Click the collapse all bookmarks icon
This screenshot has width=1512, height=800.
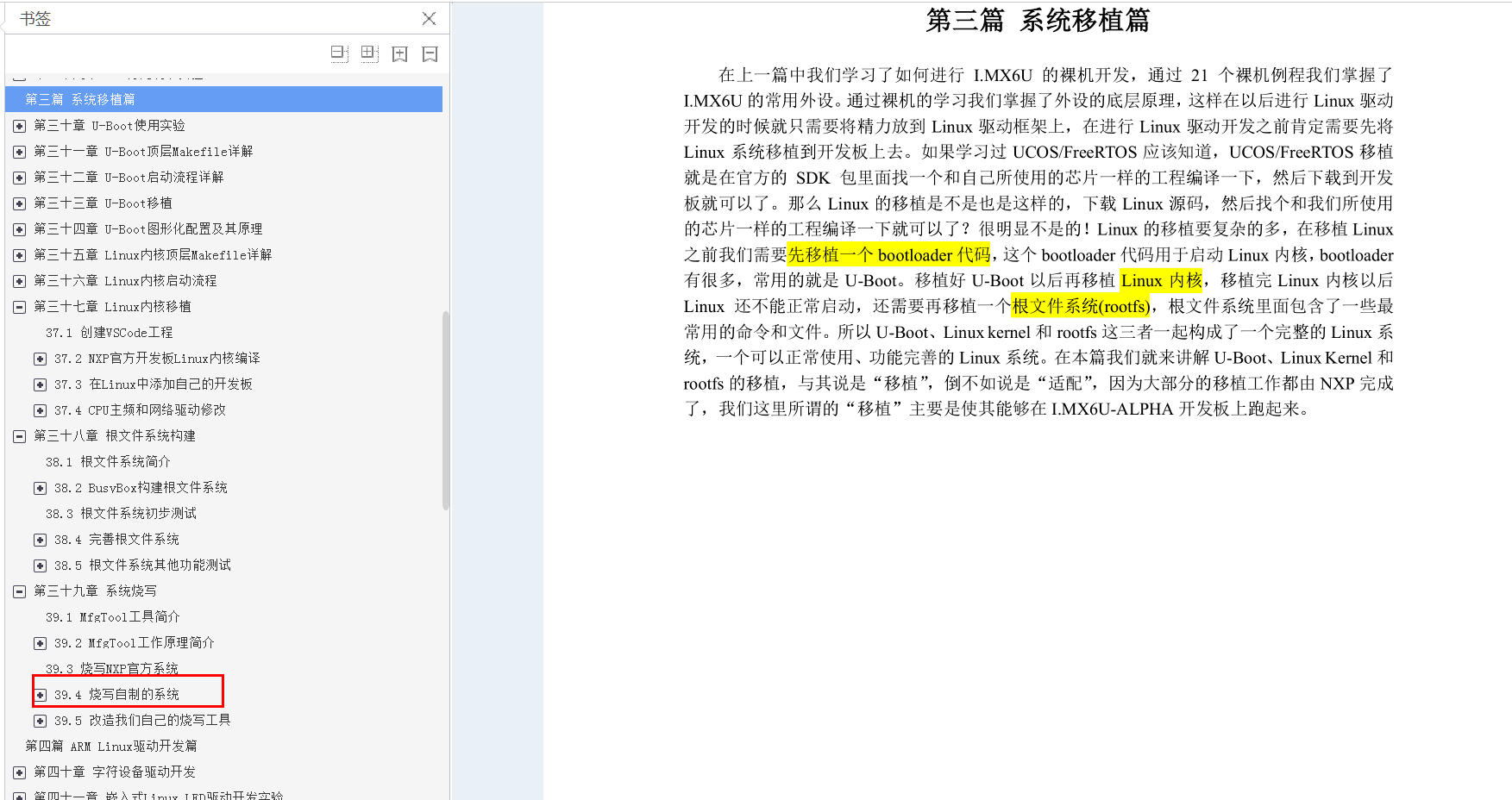tap(339, 53)
